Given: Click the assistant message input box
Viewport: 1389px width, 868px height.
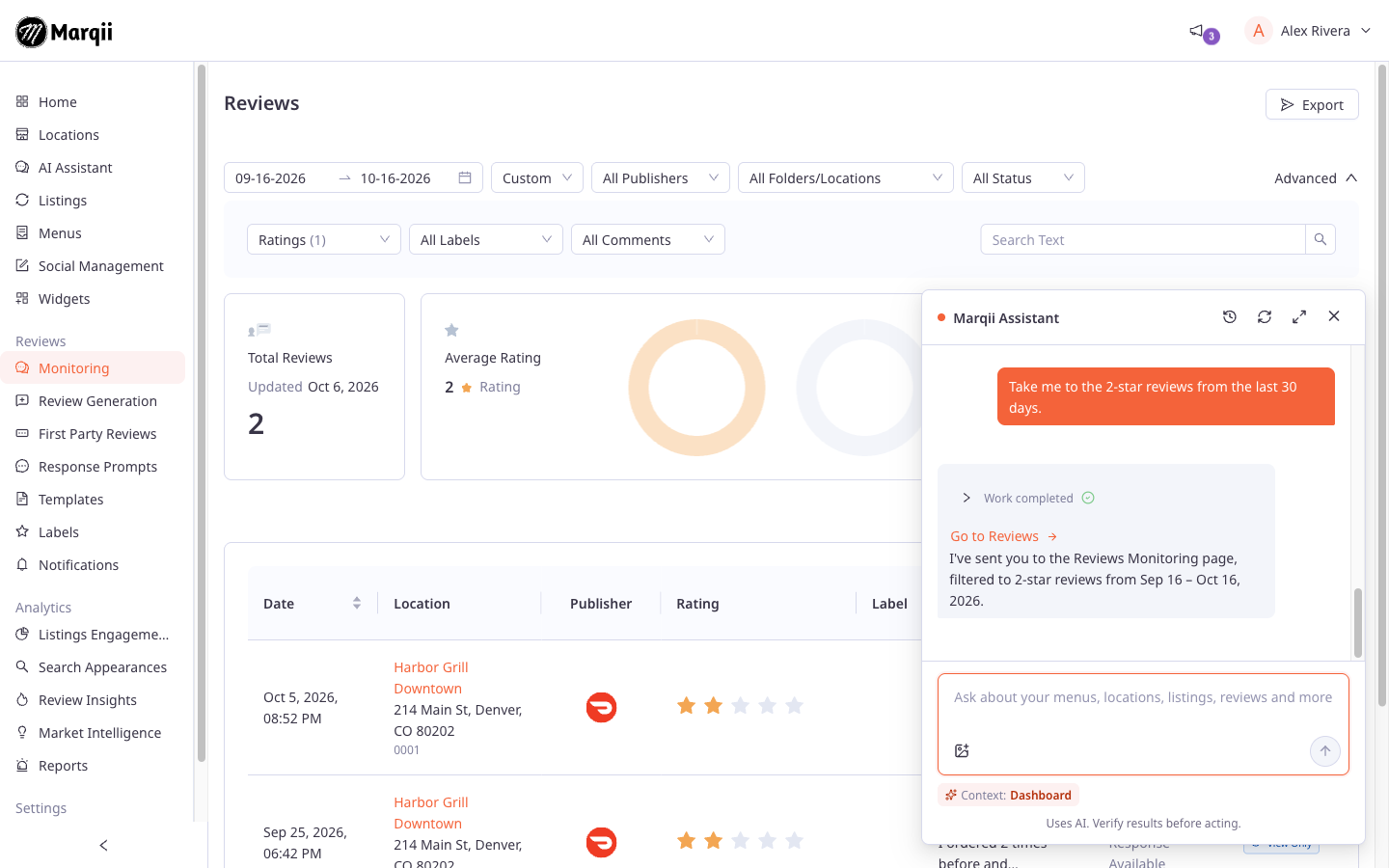Looking at the screenshot, I should 1143,724.
